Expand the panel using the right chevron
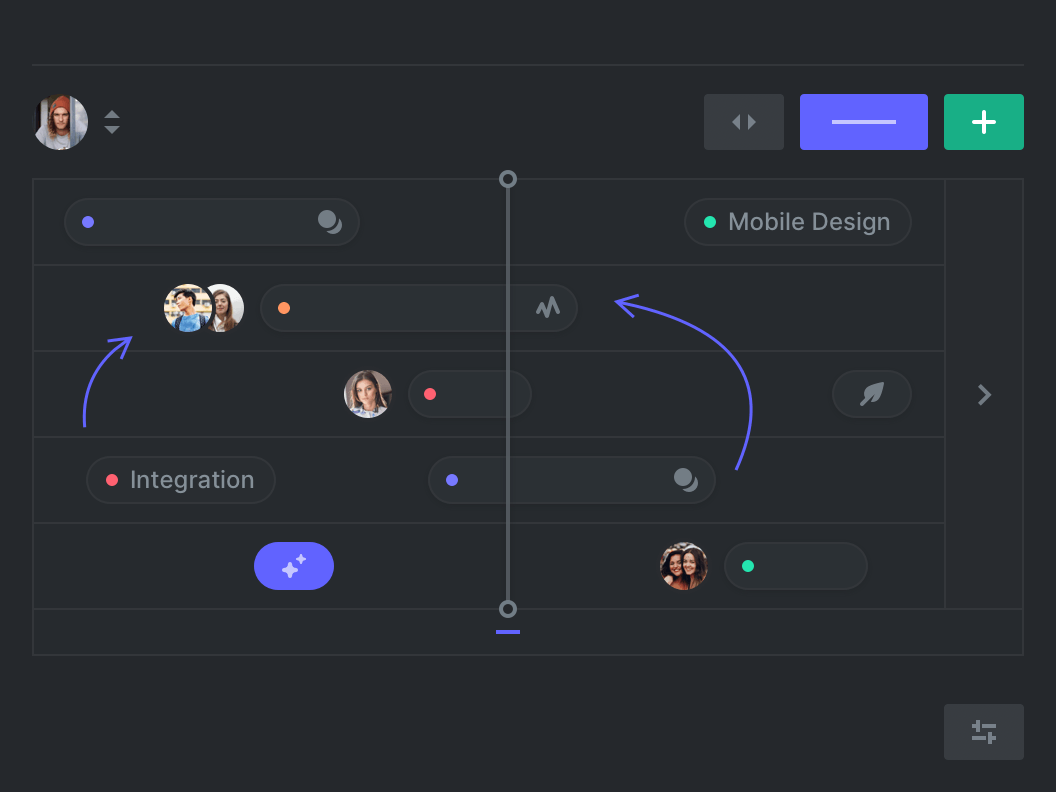 [983, 394]
